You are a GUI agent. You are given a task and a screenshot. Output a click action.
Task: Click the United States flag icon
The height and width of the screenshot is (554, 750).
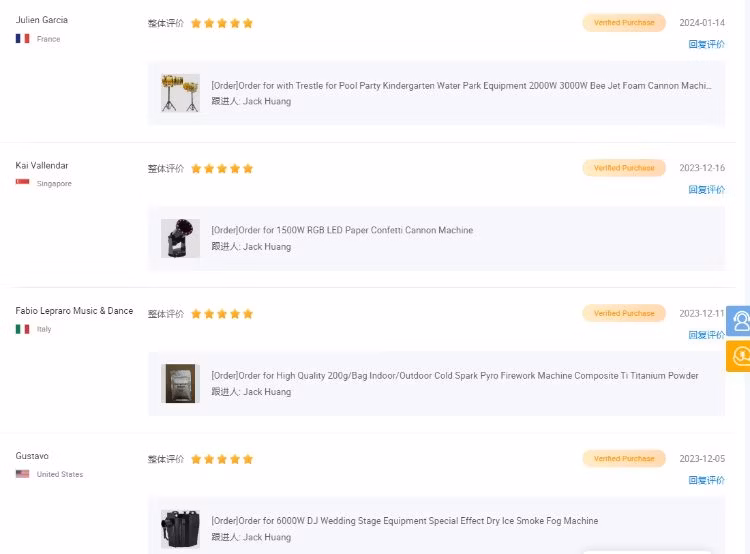22,474
